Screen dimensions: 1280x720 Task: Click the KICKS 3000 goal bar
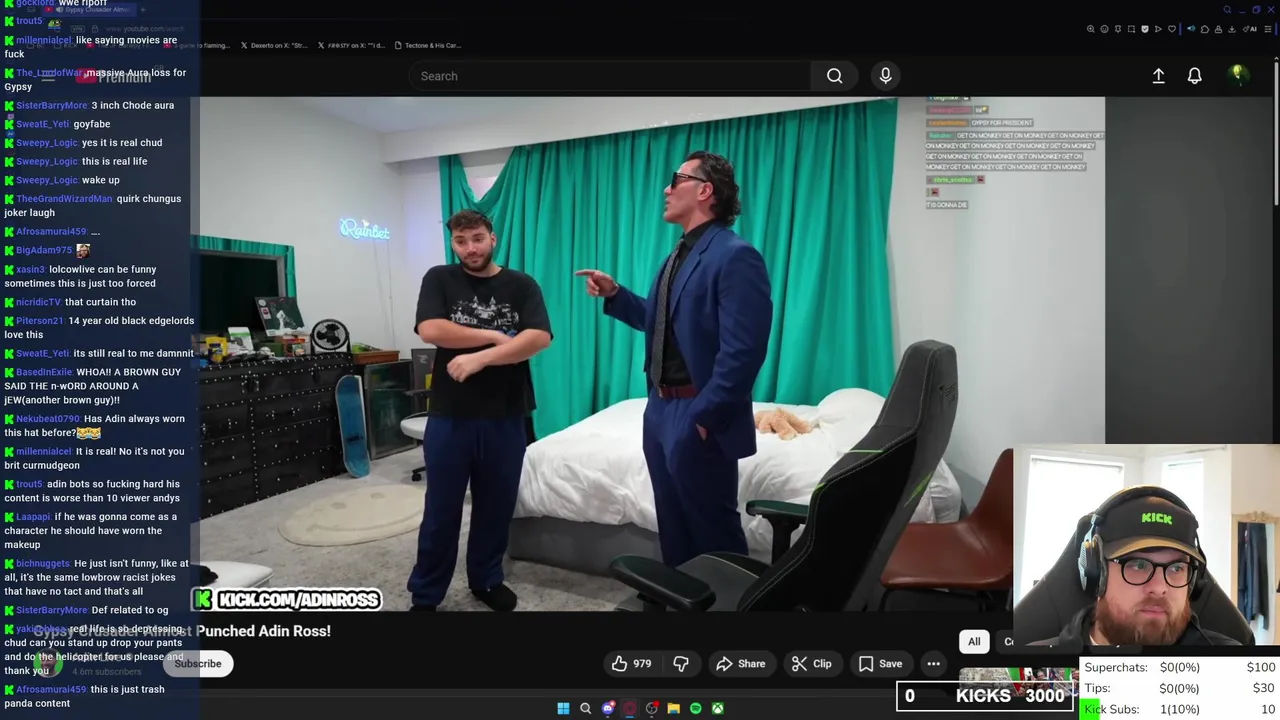point(986,696)
